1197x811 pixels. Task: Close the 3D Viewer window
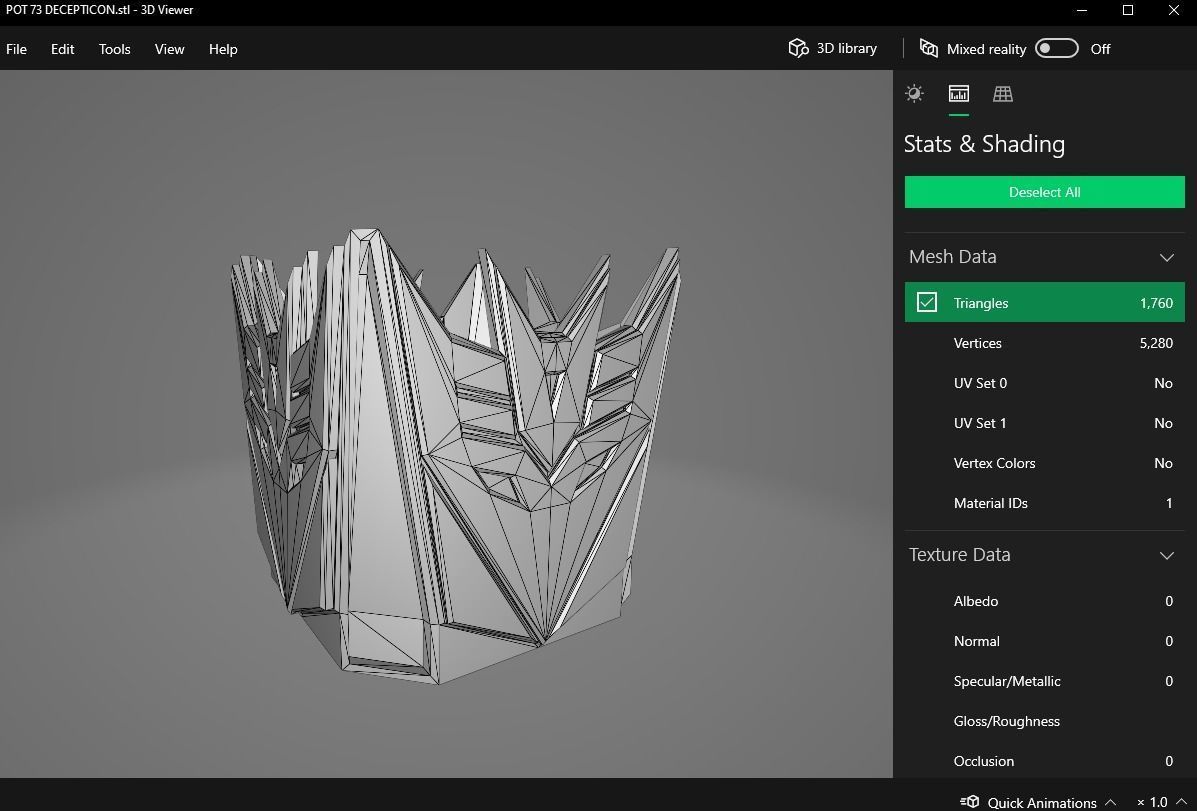[x=1174, y=10]
